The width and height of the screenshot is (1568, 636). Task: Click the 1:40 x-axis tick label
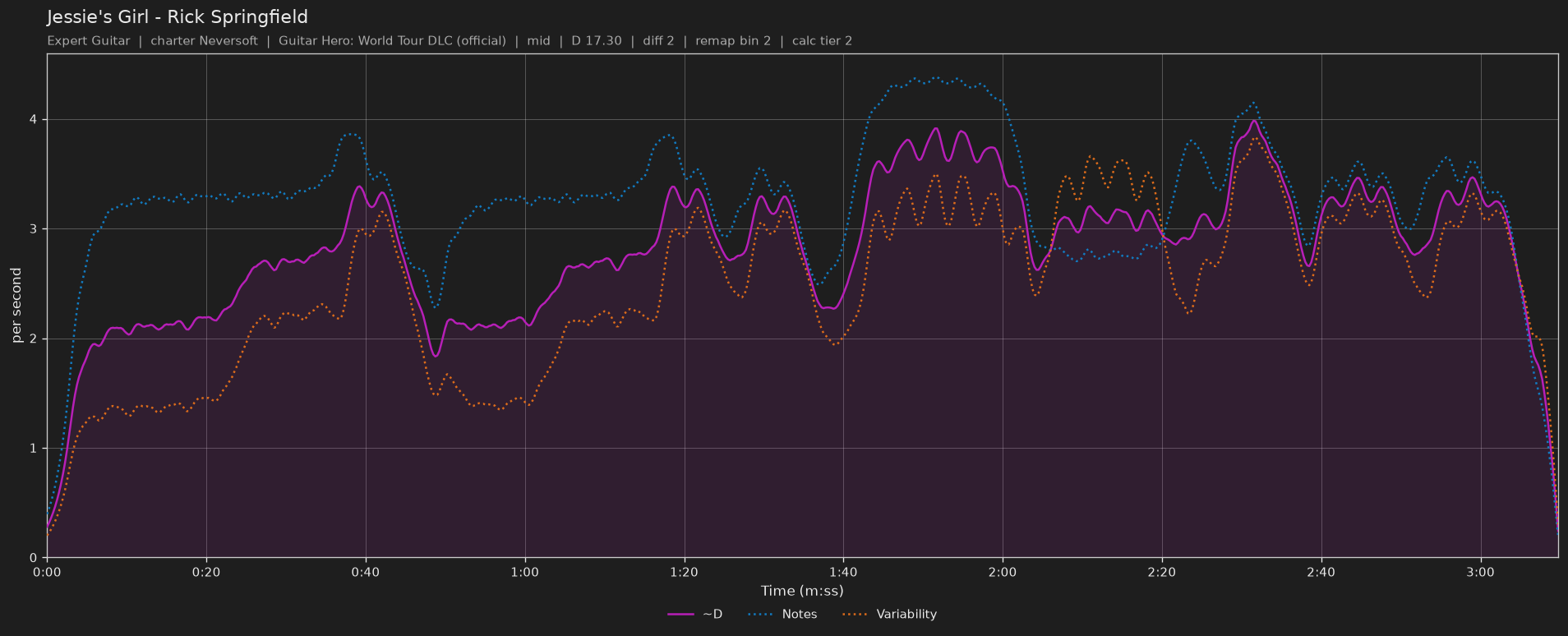tap(843, 572)
